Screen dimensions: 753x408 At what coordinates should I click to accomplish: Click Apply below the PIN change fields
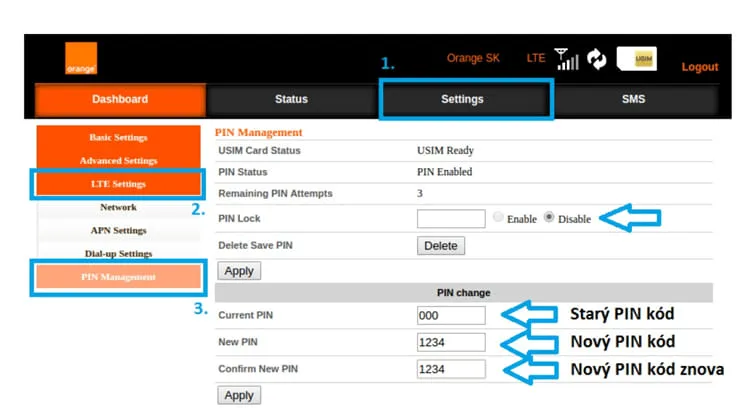(239, 396)
